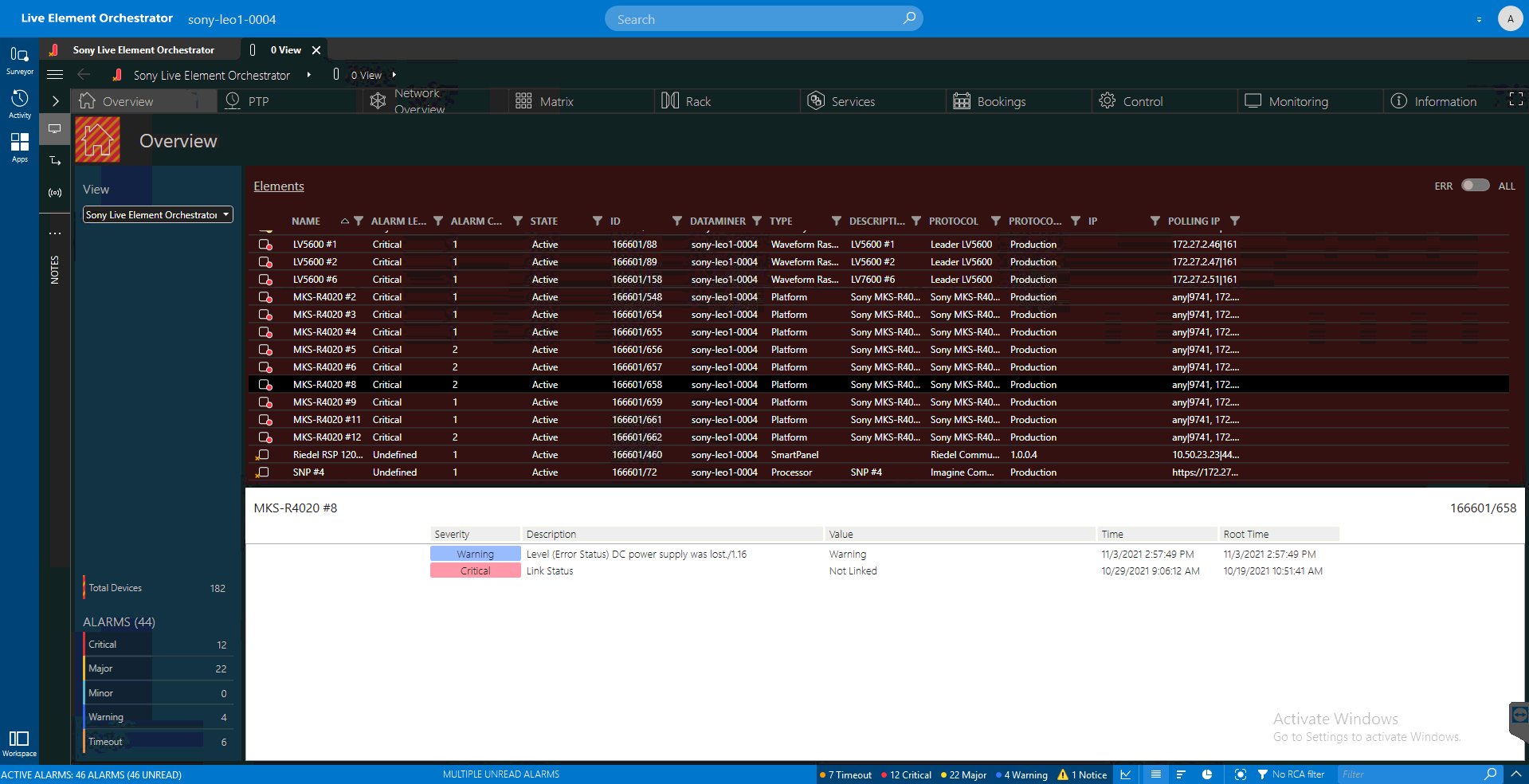Screen dimensions: 1529x784
Task: Open the ALARM LEVEL column filter
Action: (x=438, y=221)
